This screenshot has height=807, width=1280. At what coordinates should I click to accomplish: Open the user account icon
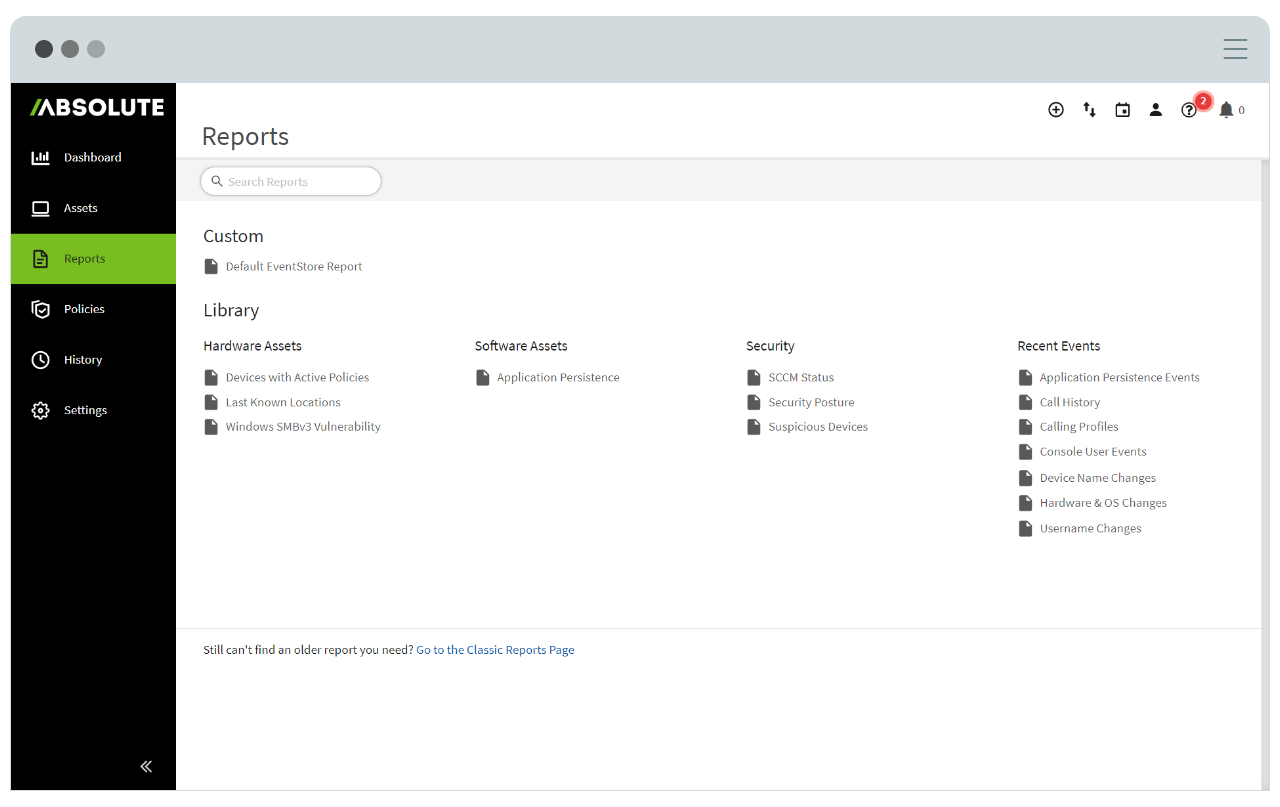tap(1156, 110)
